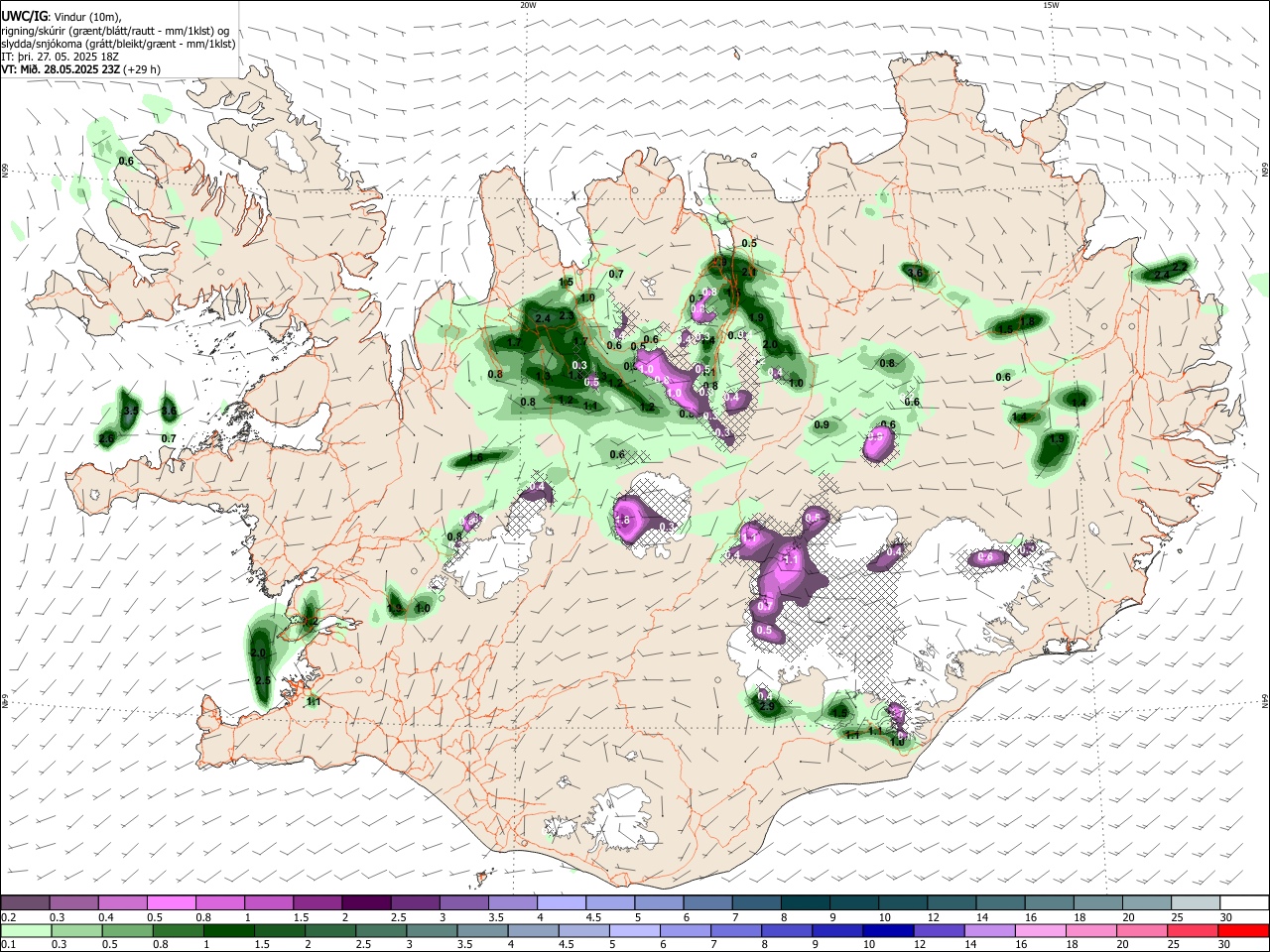The height and width of the screenshot is (952, 1270).
Task: Select the dark teal 8–9 snow legend swatch
Action: point(805,902)
